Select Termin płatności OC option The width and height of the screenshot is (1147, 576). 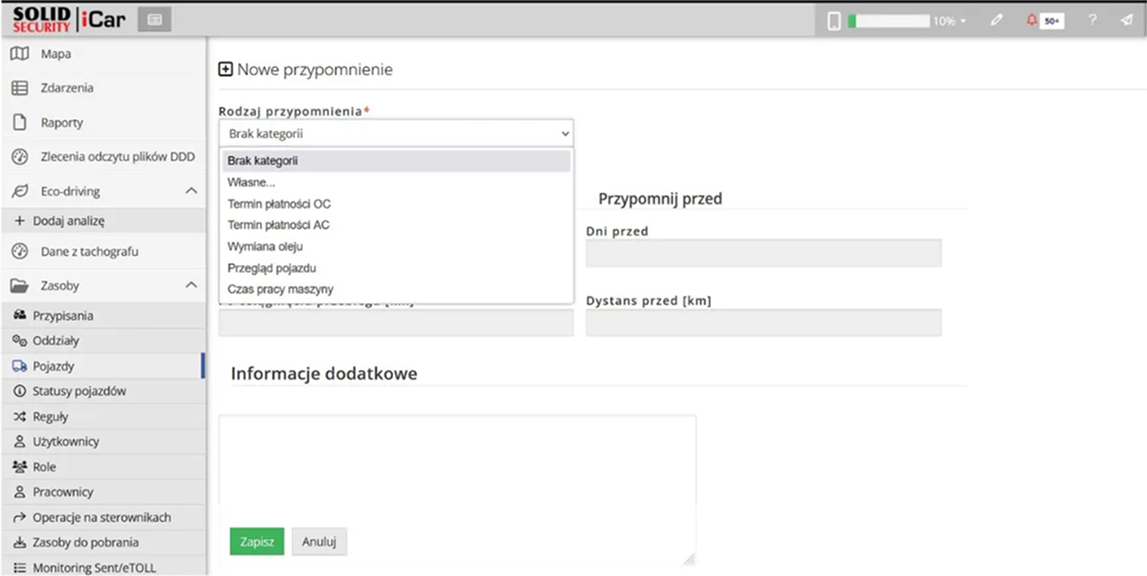[396, 203]
